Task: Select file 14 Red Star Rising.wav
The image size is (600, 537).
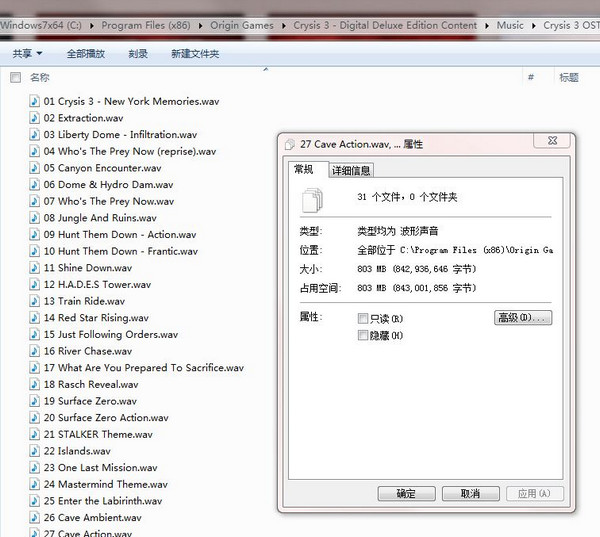Action: [96, 318]
